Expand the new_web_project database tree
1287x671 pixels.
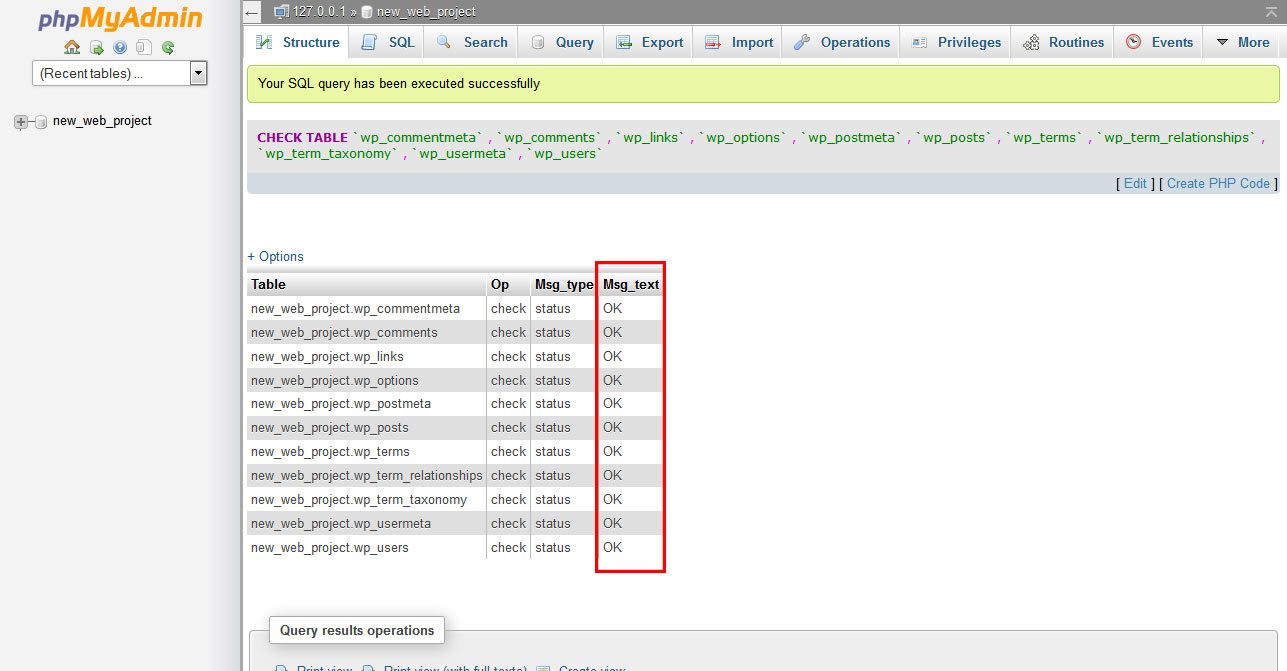click(21, 120)
